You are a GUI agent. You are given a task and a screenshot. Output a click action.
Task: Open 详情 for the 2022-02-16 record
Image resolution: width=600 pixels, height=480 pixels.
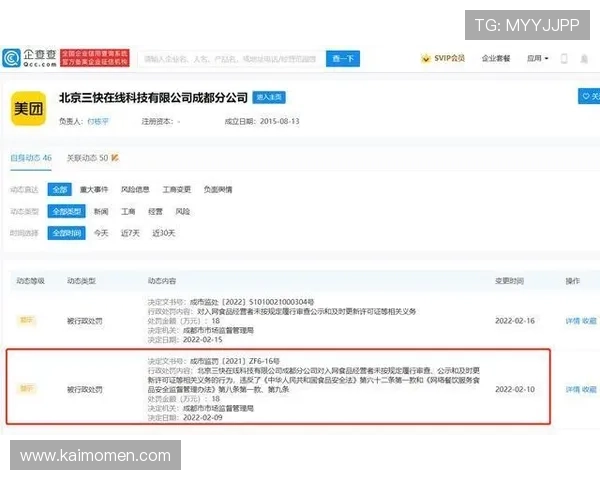click(573, 321)
